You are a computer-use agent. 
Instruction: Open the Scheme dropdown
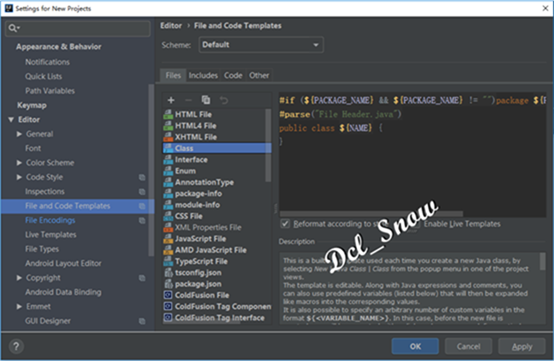[x=261, y=45]
